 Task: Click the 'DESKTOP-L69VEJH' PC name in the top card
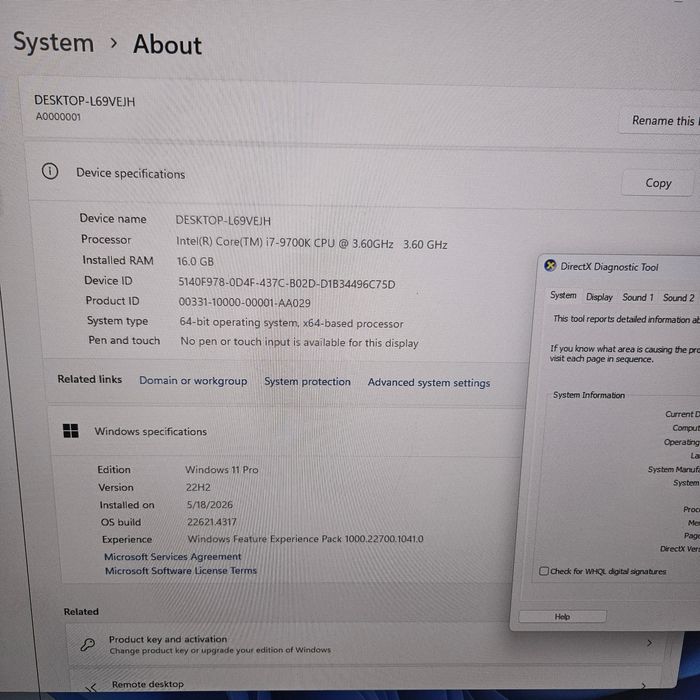pyautogui.click(x=84, y=101)
